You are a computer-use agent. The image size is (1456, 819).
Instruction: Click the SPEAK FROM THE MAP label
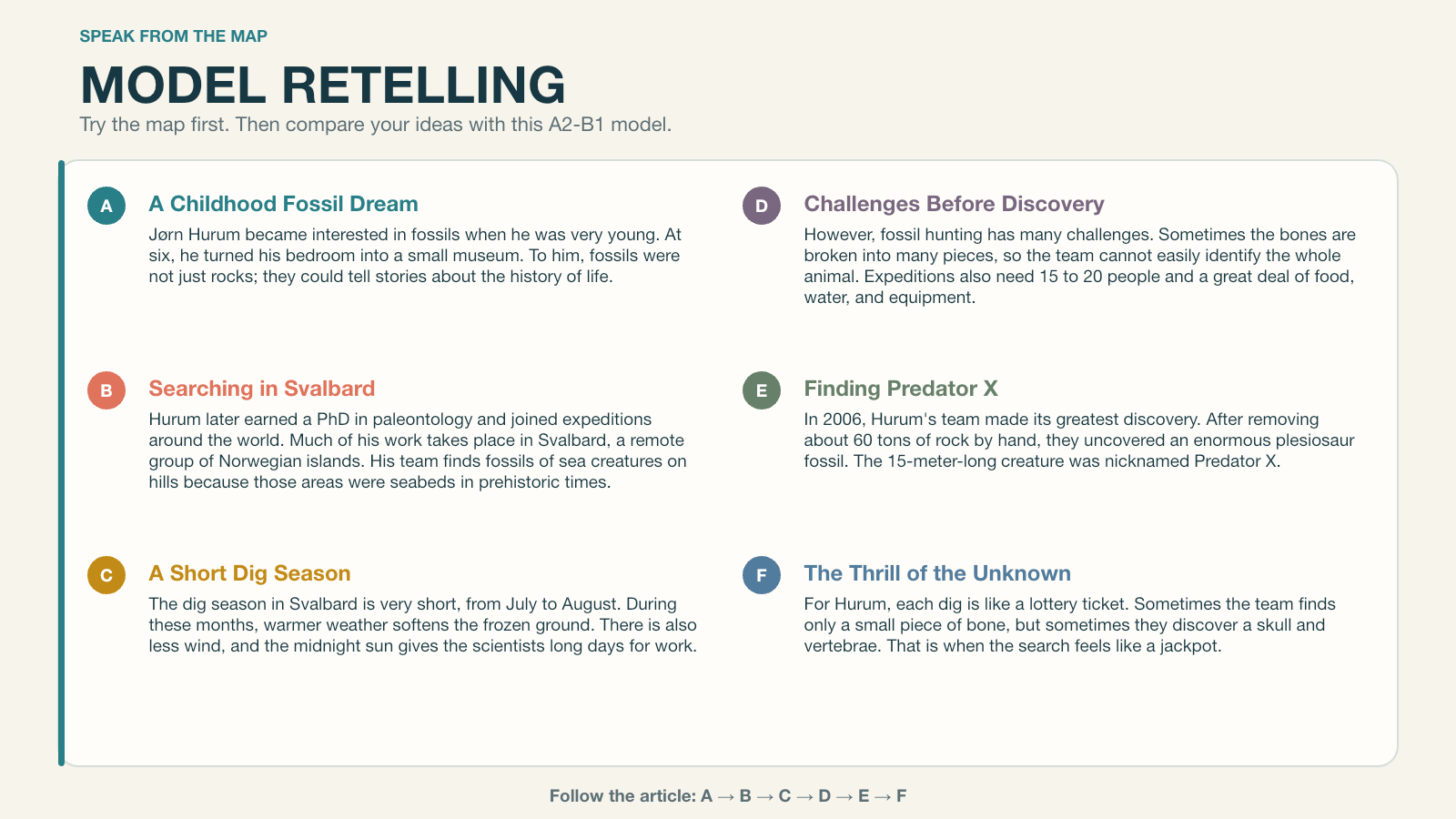point(174,36)
